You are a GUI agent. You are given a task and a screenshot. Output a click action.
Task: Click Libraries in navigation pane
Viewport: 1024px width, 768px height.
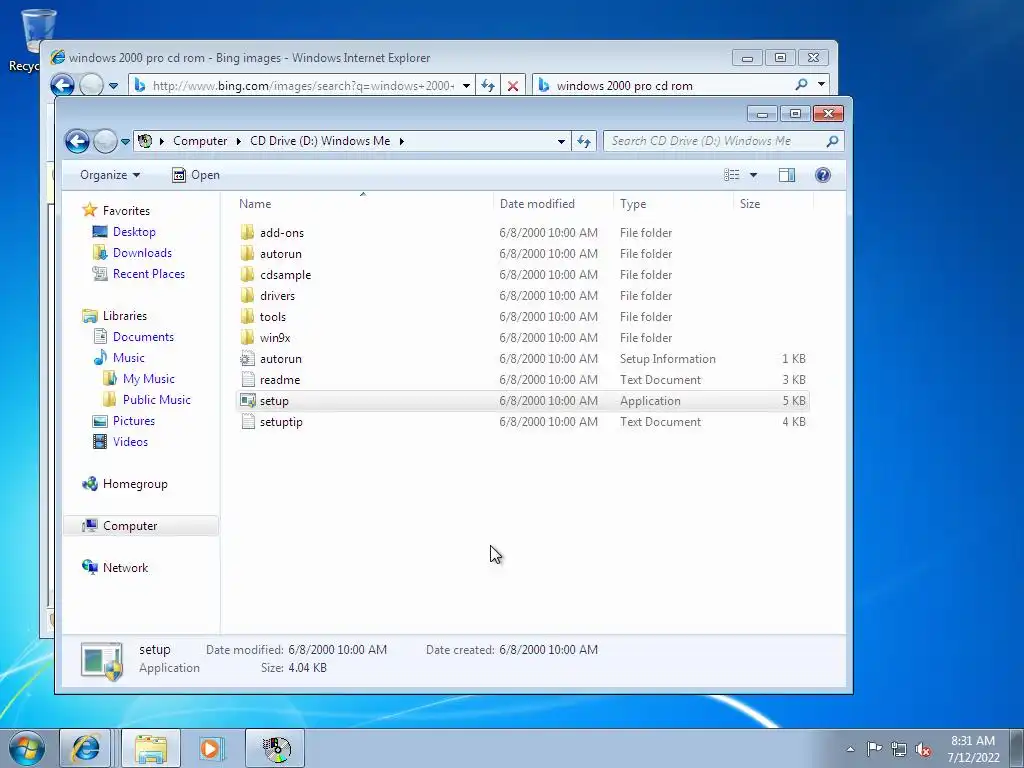pos(125,315)
